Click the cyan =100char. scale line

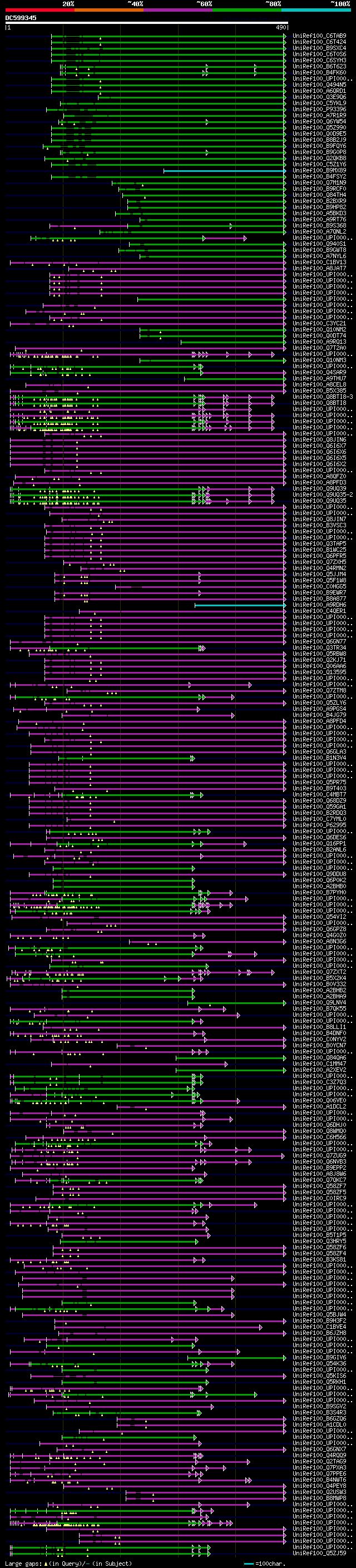(248, 1564)
